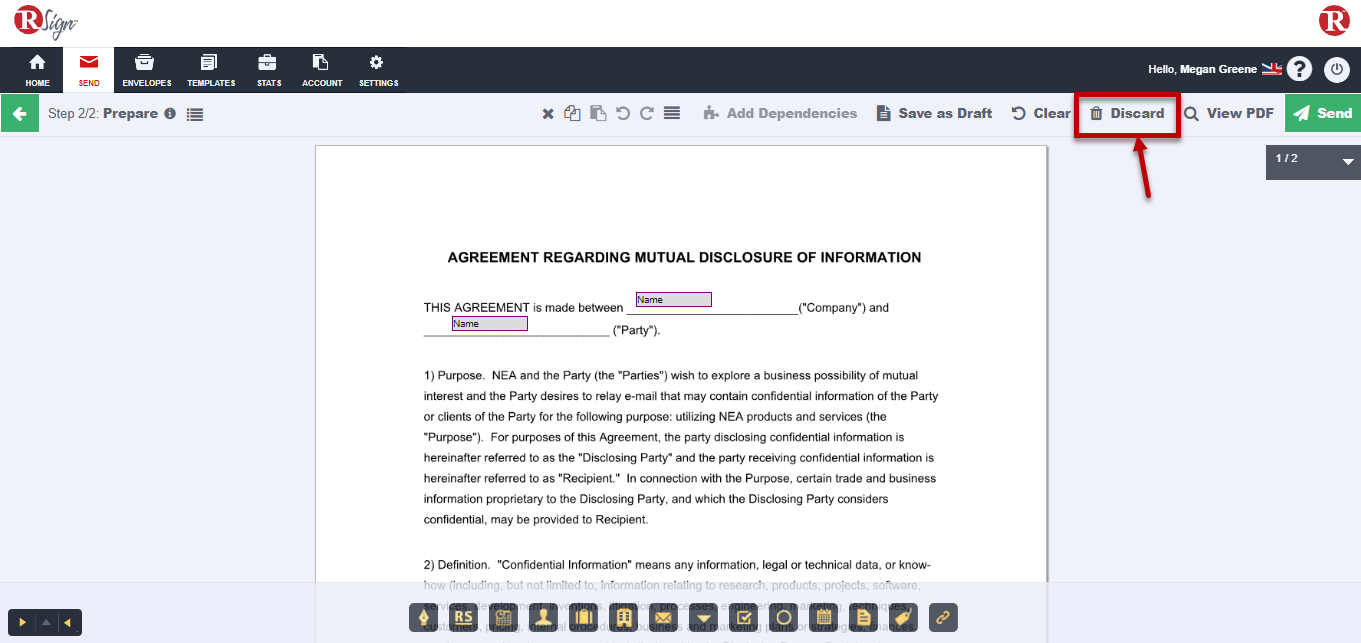
Task: Add the Hyperlink control with the chain icon
Action: tap(943, 618)
